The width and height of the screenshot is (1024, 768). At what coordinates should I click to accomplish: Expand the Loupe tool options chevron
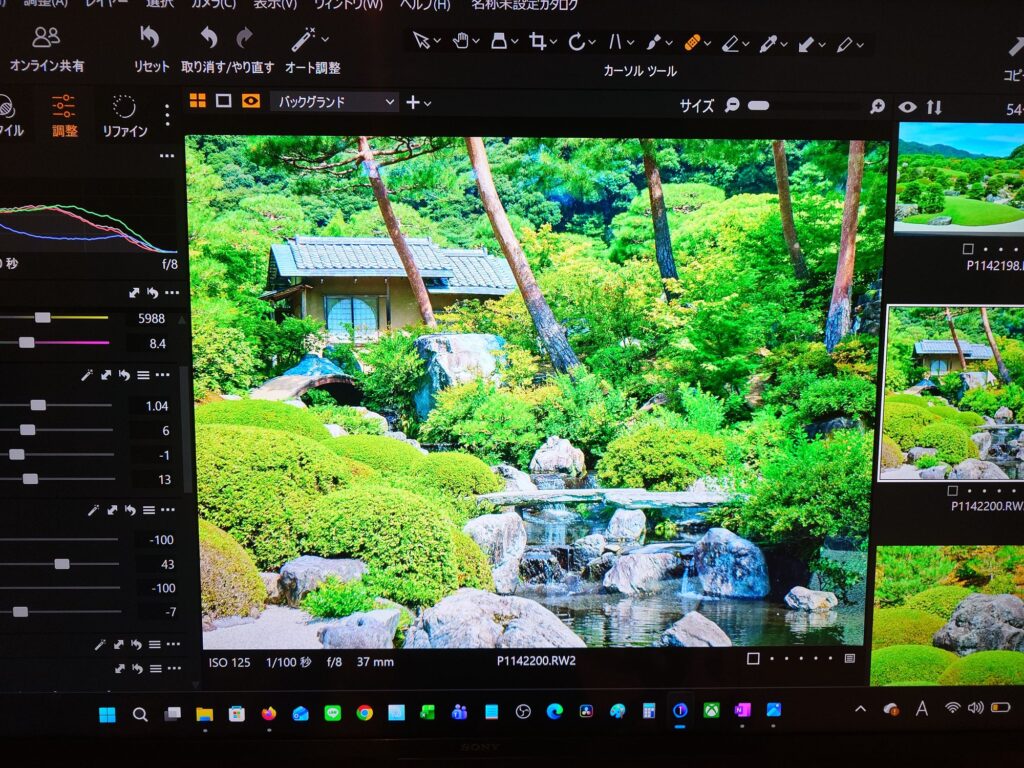click(x=515, y=42)
